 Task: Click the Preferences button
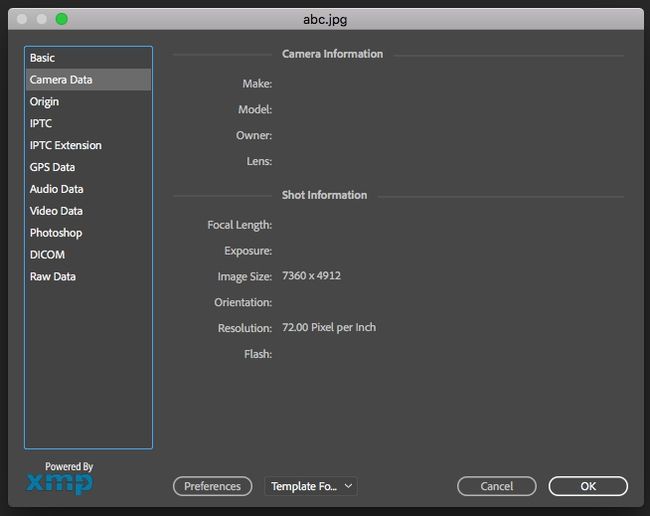pos(212,486)
